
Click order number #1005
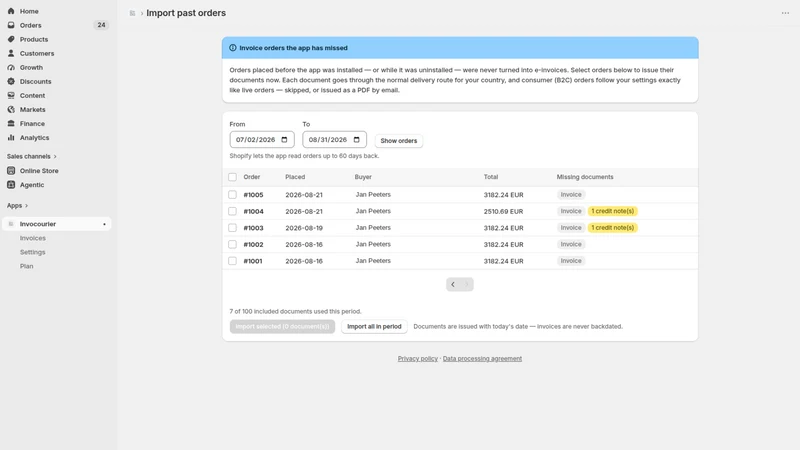point(253,195)
